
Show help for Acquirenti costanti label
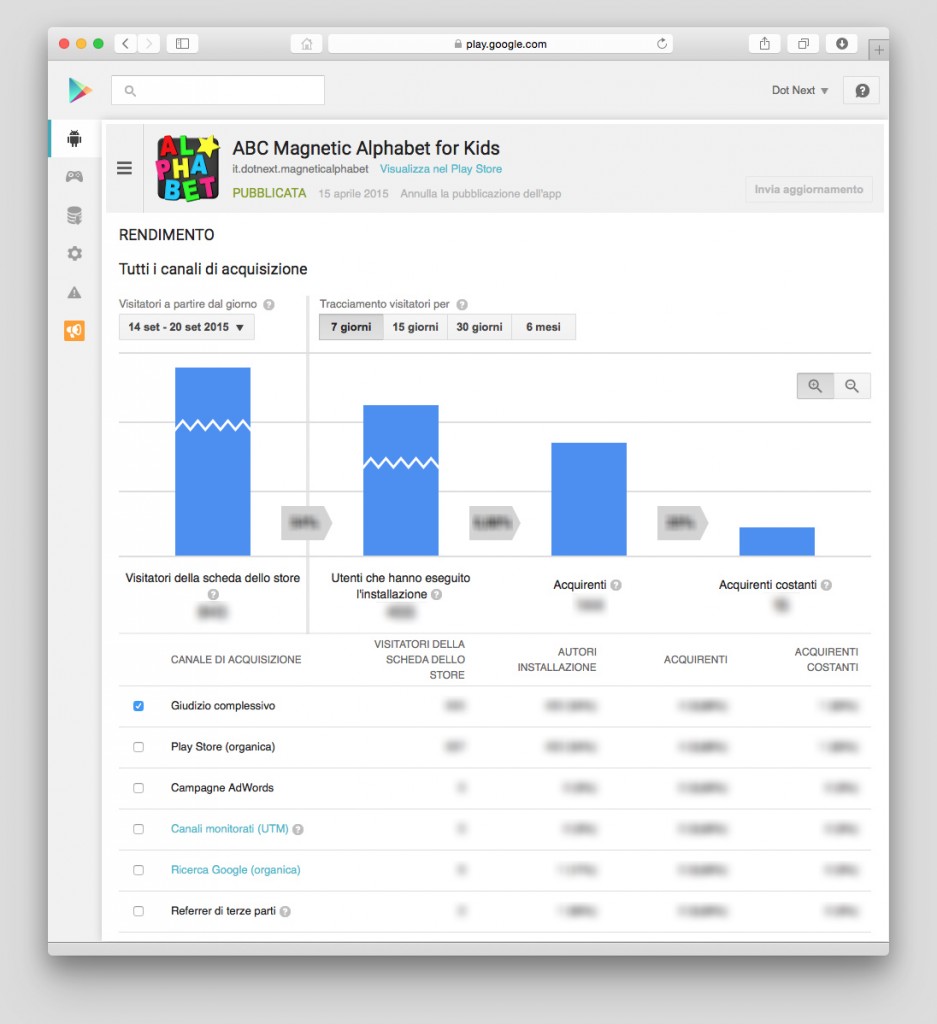826,585
